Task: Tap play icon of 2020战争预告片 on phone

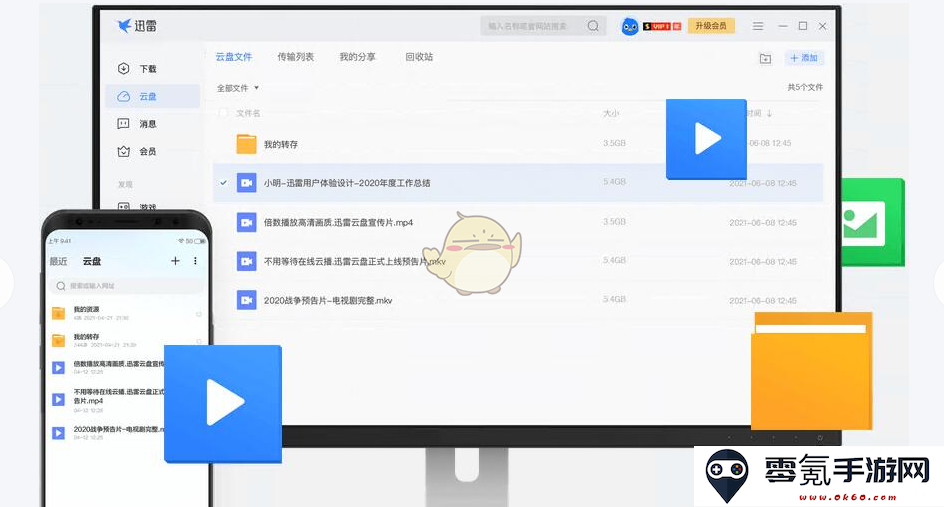Action: pyautogui.click(x=58, y=432)
